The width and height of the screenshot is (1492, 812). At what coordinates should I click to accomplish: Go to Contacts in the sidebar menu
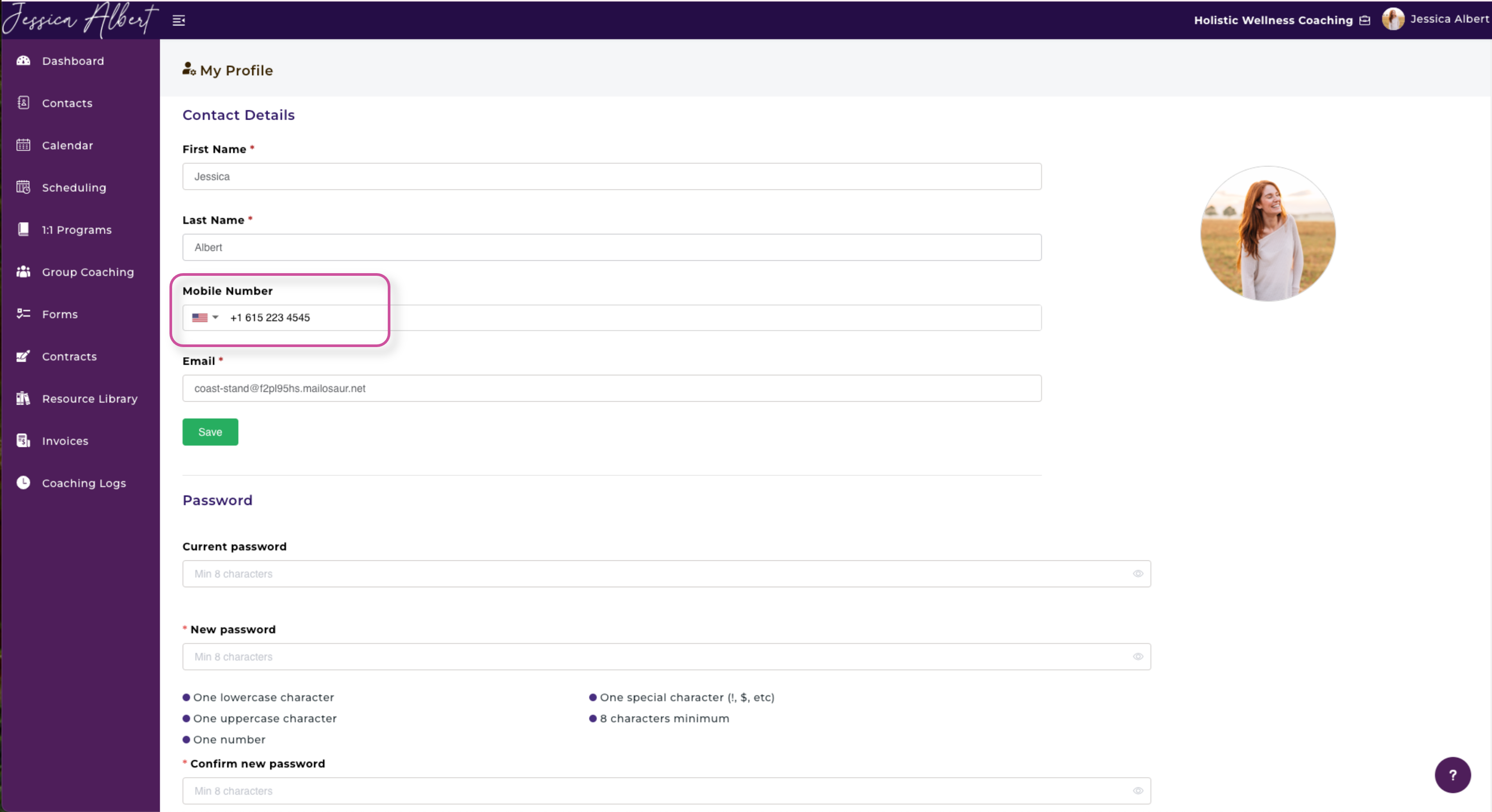[67, 103]
